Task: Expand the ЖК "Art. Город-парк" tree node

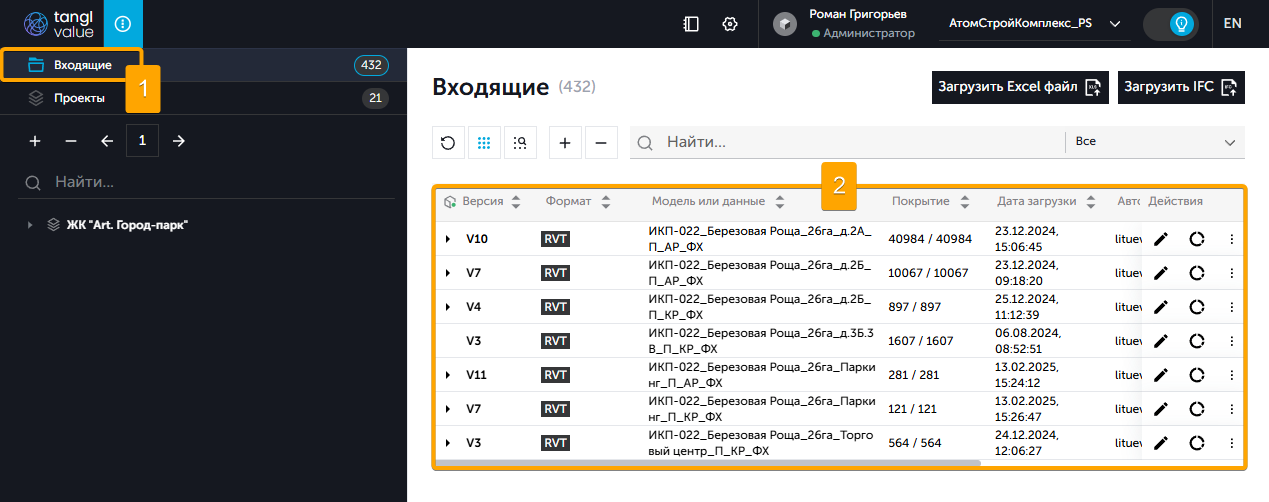Action: point(30,225)
